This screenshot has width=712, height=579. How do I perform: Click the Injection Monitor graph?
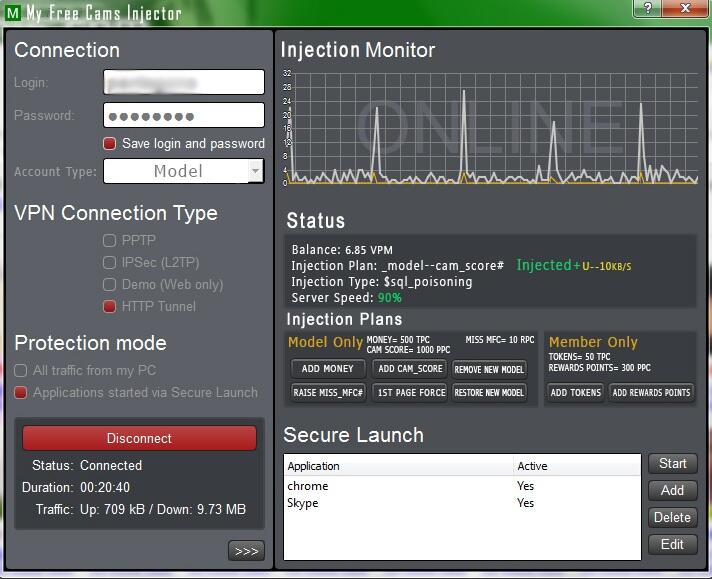(490, 128)
